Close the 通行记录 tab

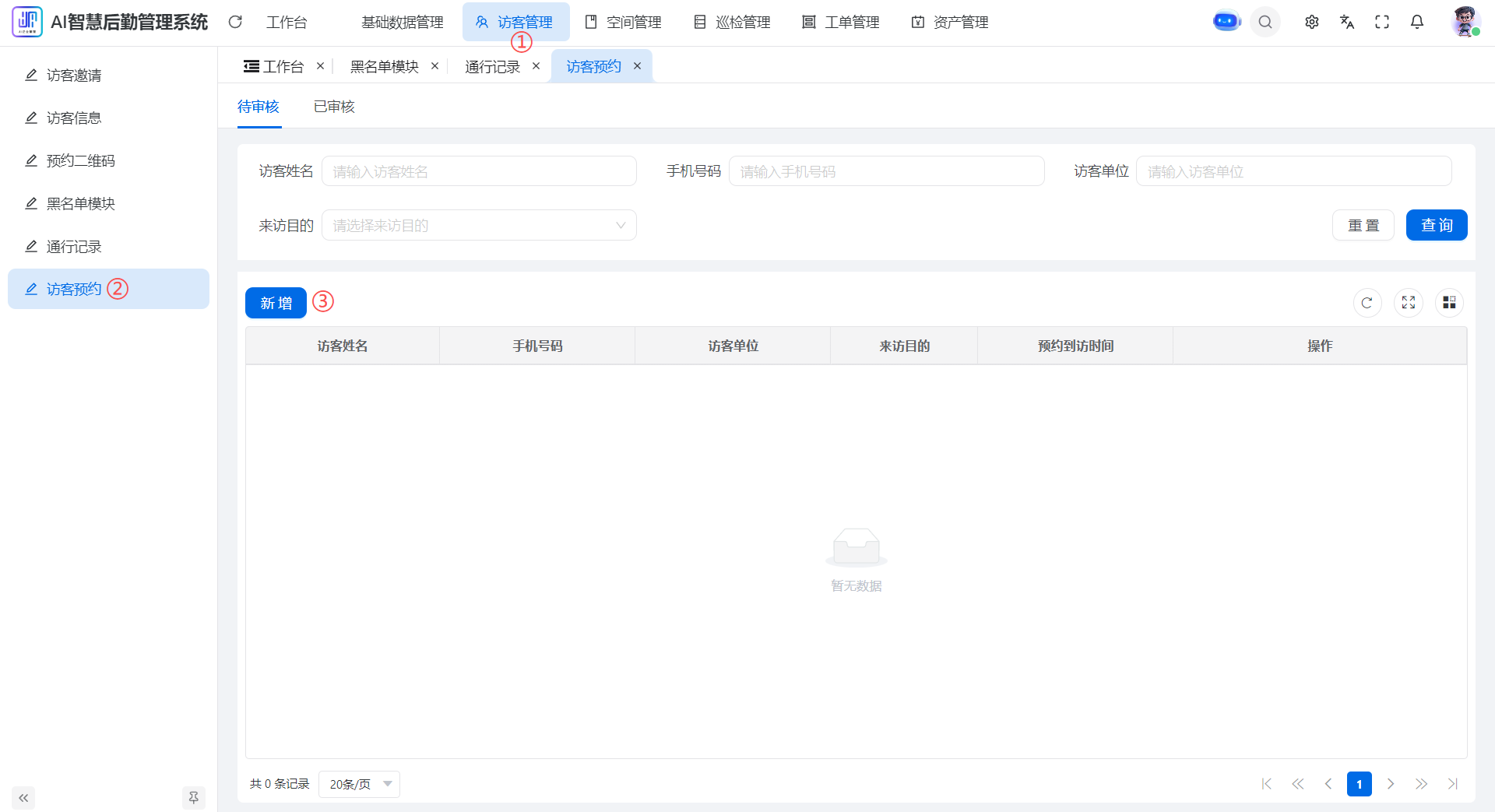point(536,66)
